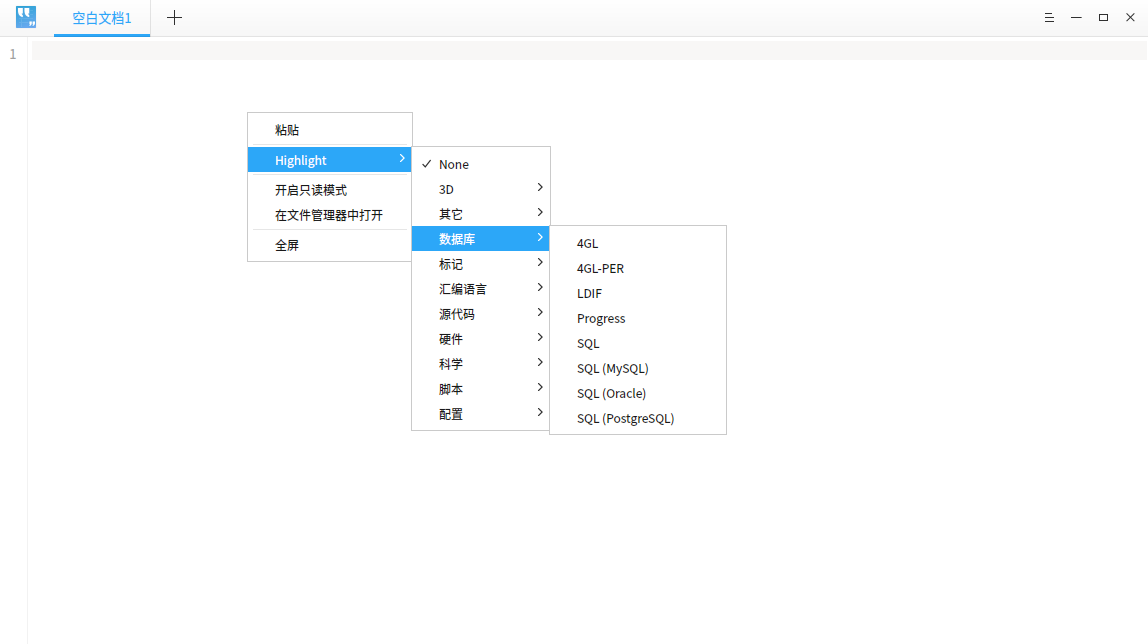1148x644 pixels.
Task: Select the checked None highlight option
Action: 480,164
